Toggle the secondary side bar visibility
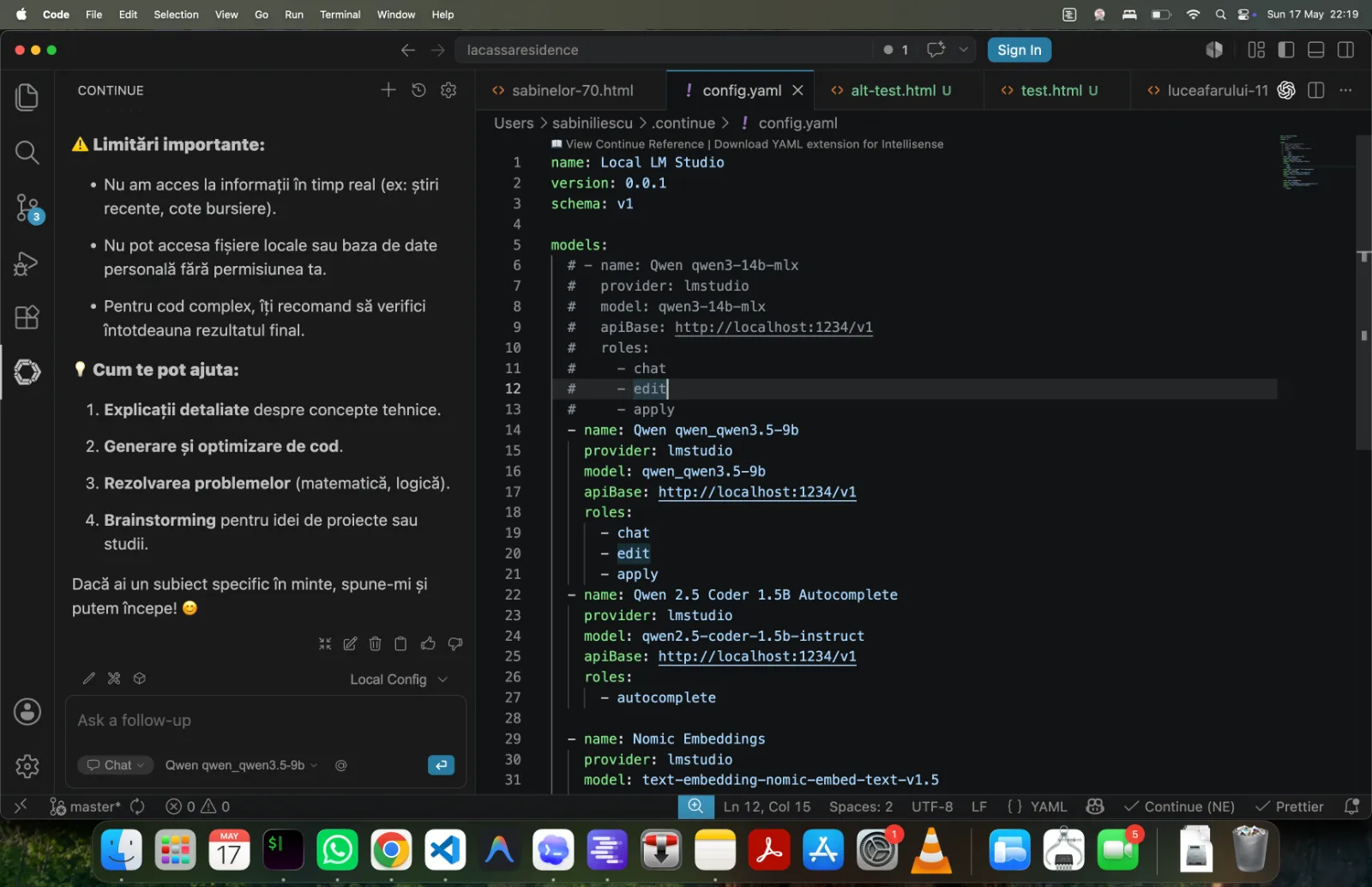Screen dimensions: 1372x887 (x=1345, y=50)
